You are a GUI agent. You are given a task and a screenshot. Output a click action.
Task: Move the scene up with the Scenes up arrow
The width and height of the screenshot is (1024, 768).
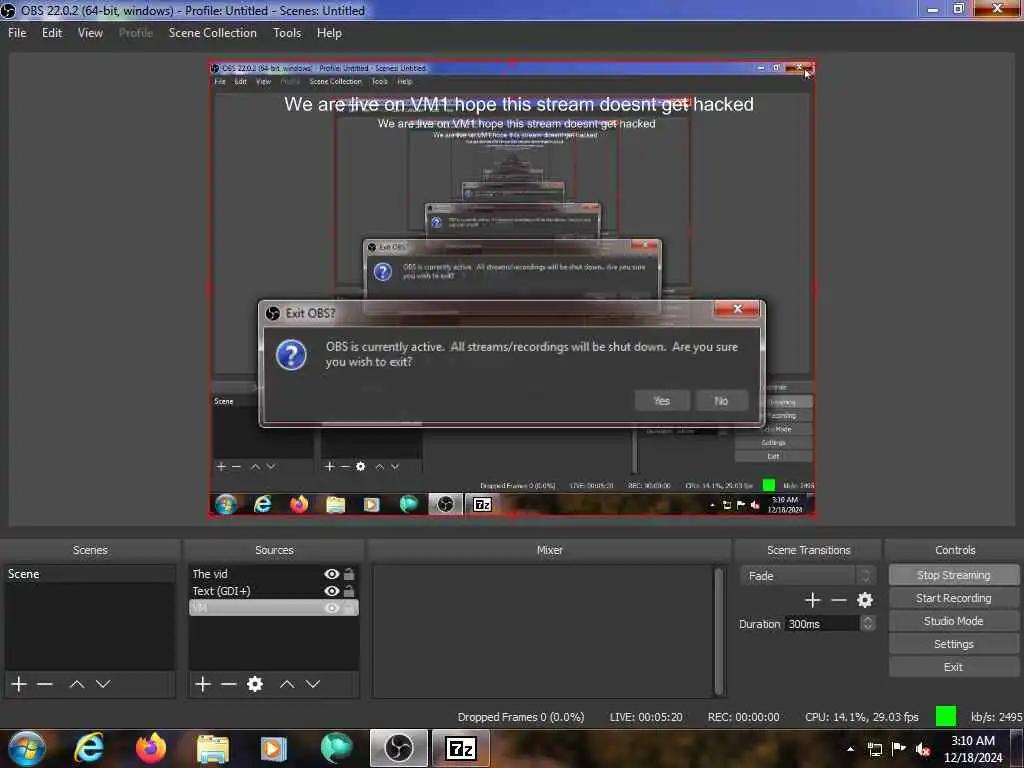coord(76,684)
